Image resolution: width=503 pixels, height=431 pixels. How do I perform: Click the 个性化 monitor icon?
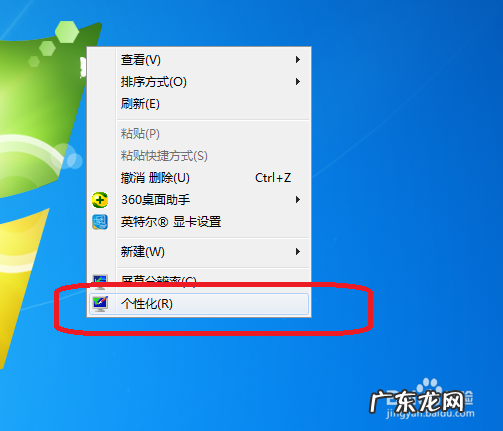coord(100,304)
